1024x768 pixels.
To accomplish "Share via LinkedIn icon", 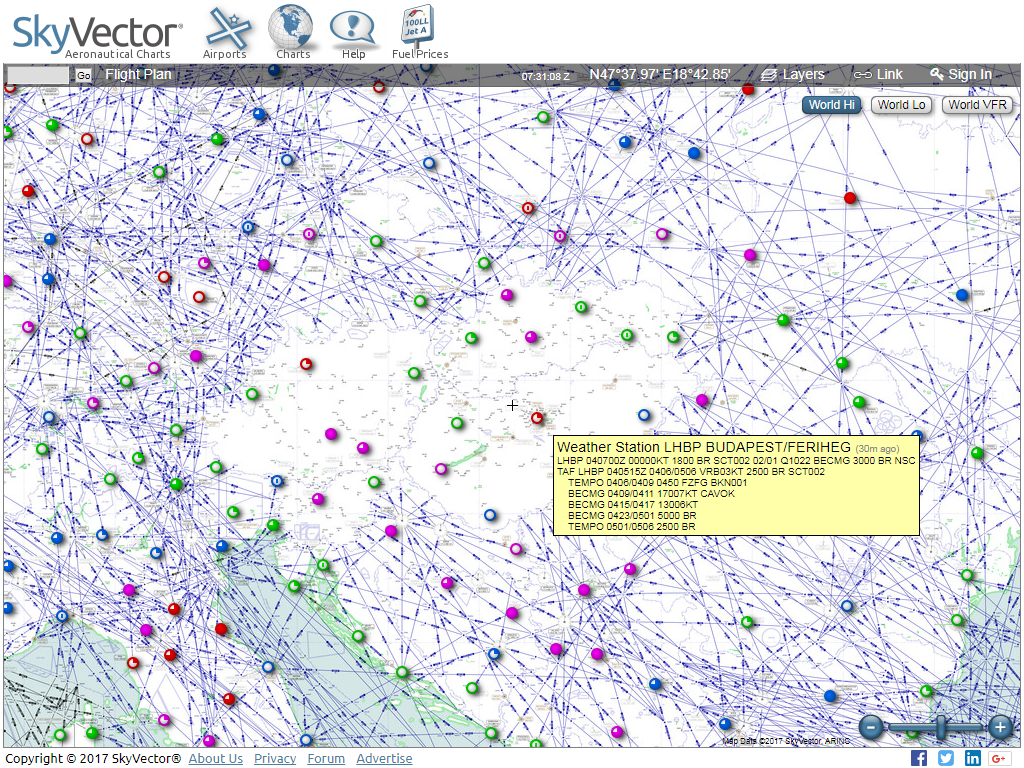I will [x=973, y=758].
